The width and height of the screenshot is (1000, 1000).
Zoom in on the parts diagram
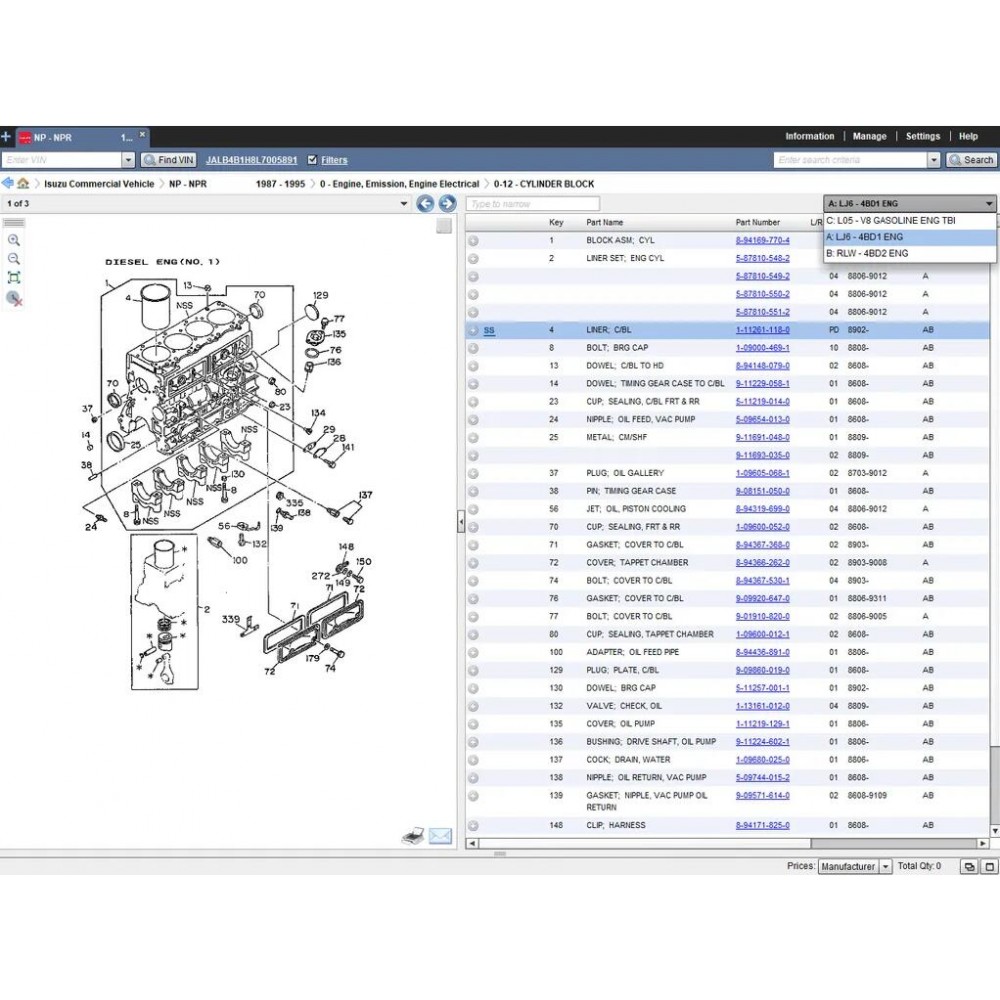click(14, 240)
